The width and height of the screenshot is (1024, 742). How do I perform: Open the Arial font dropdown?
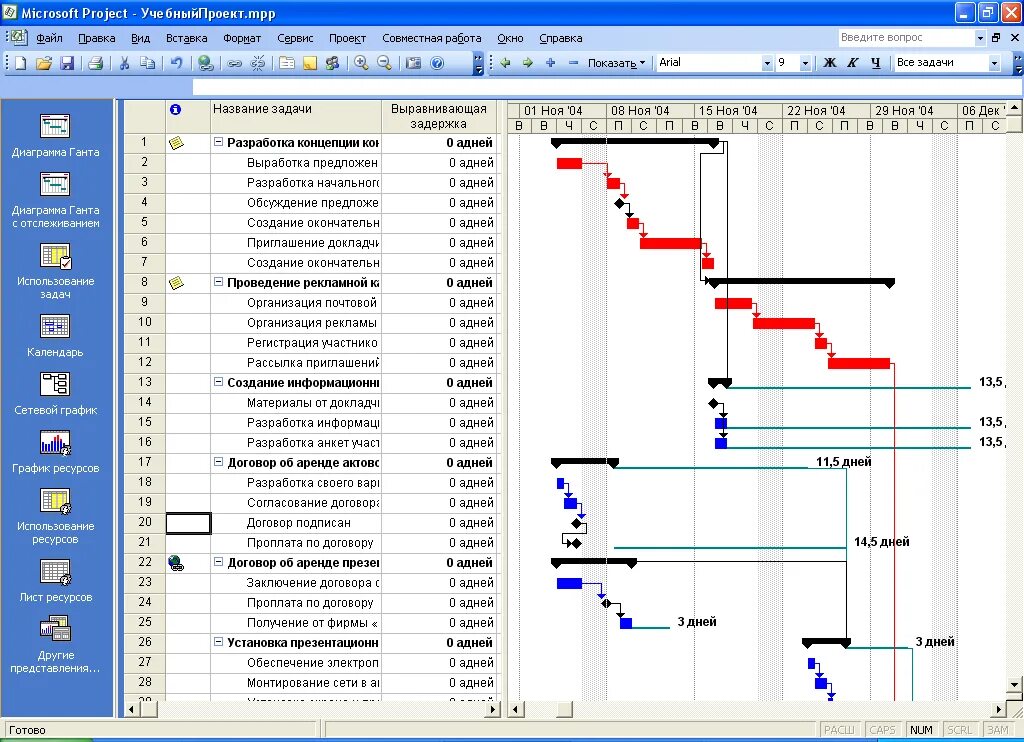(x=767, y=63)
